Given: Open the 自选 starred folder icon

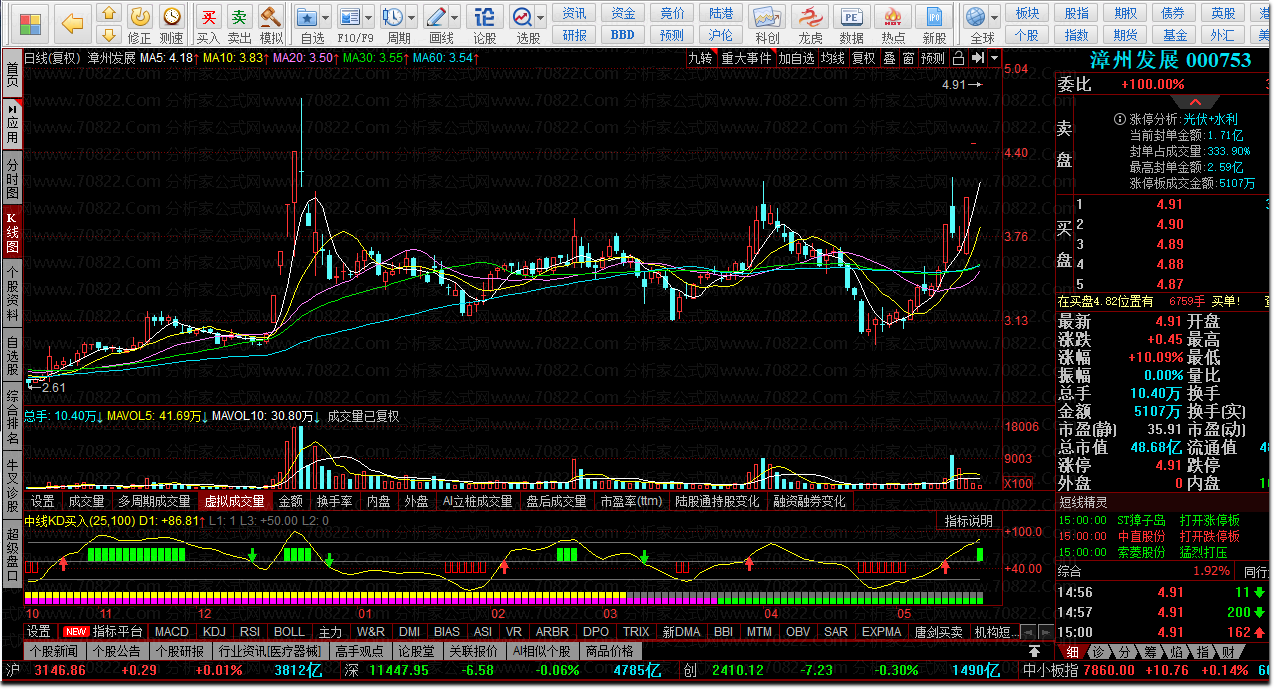Looking at the screenshot, I should coord(307,17).
